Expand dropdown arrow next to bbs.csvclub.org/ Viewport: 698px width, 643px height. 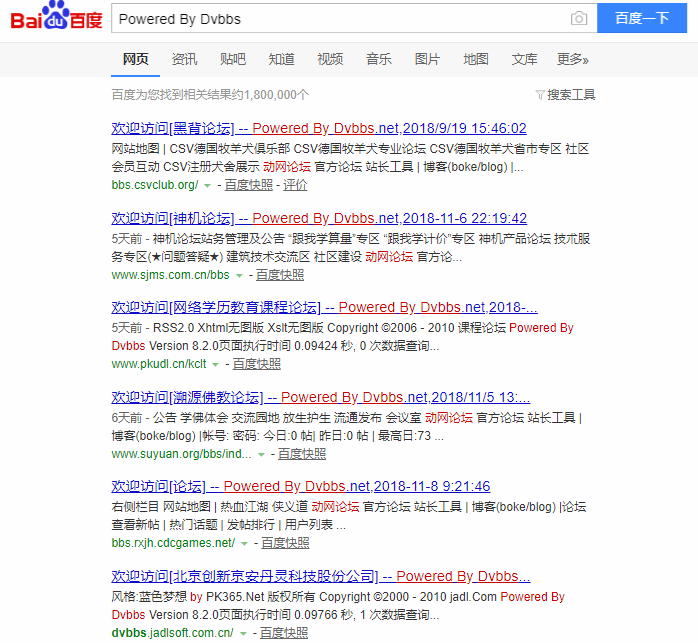point(207,186)
